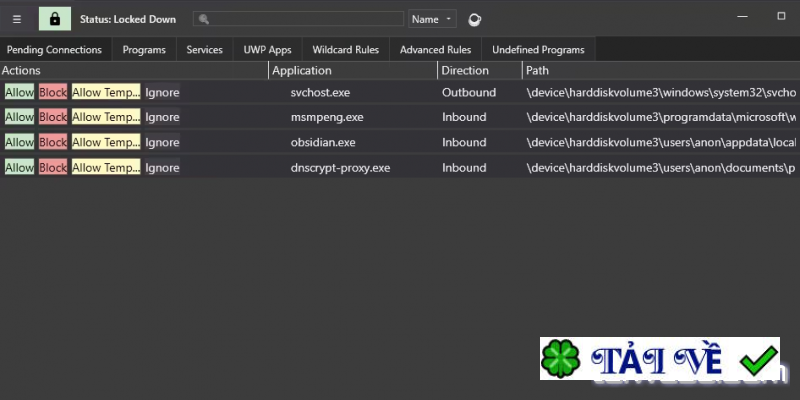Block dnscrypt-proxy.exe connection

coord(53,167)
